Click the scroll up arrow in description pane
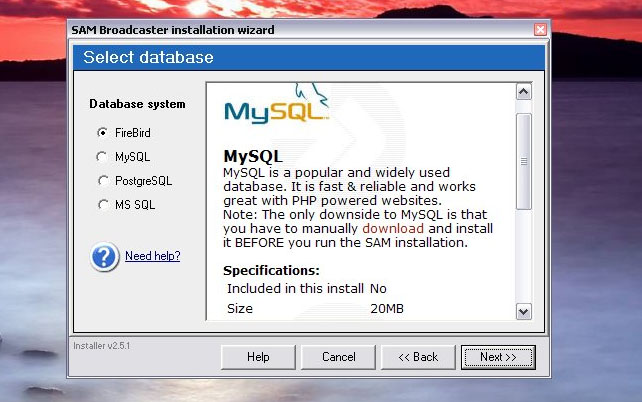642x402 pixels. 524,92
